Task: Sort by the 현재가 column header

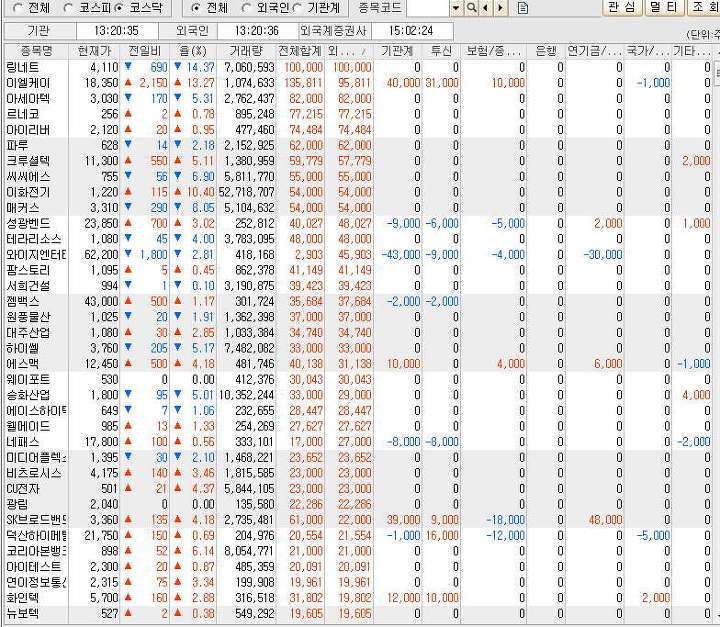Action: [94, 51]
